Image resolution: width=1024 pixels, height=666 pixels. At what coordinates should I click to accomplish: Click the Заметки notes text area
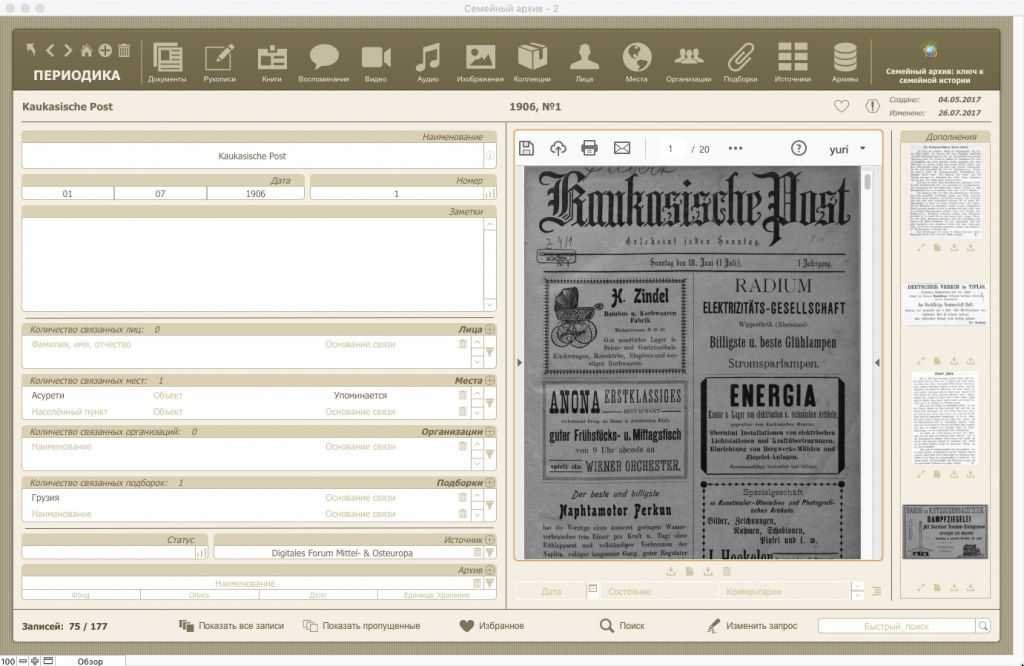click(x=253, y=264)
